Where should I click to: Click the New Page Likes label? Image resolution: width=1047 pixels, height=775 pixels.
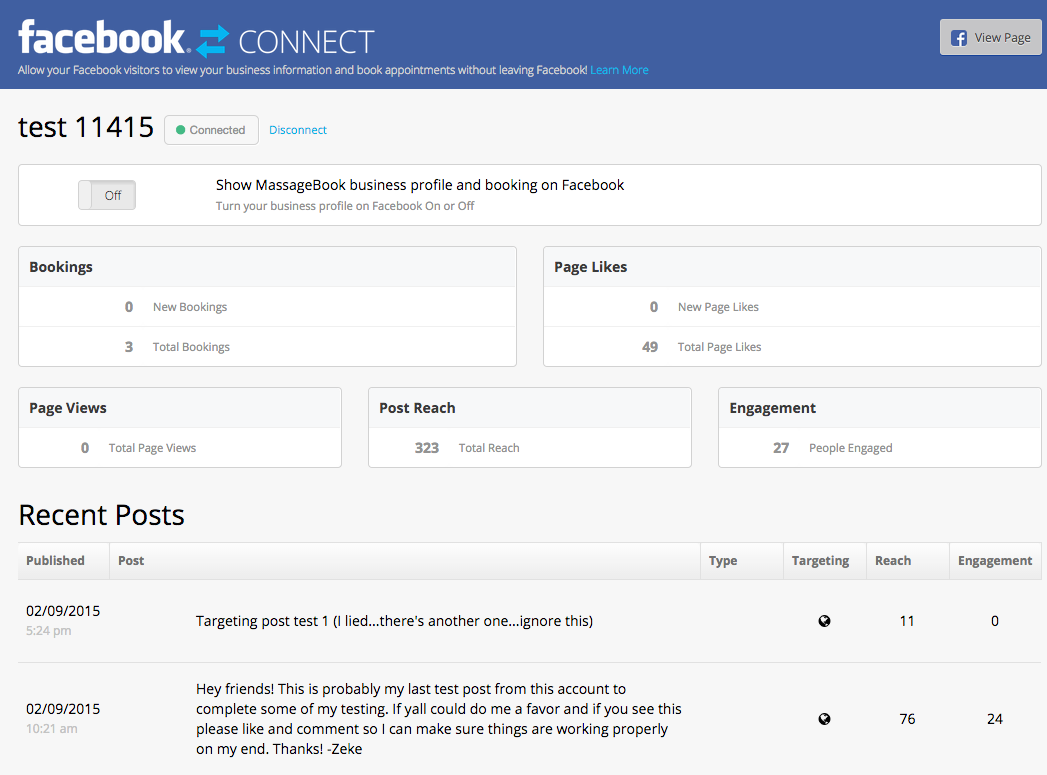(718, 307)
